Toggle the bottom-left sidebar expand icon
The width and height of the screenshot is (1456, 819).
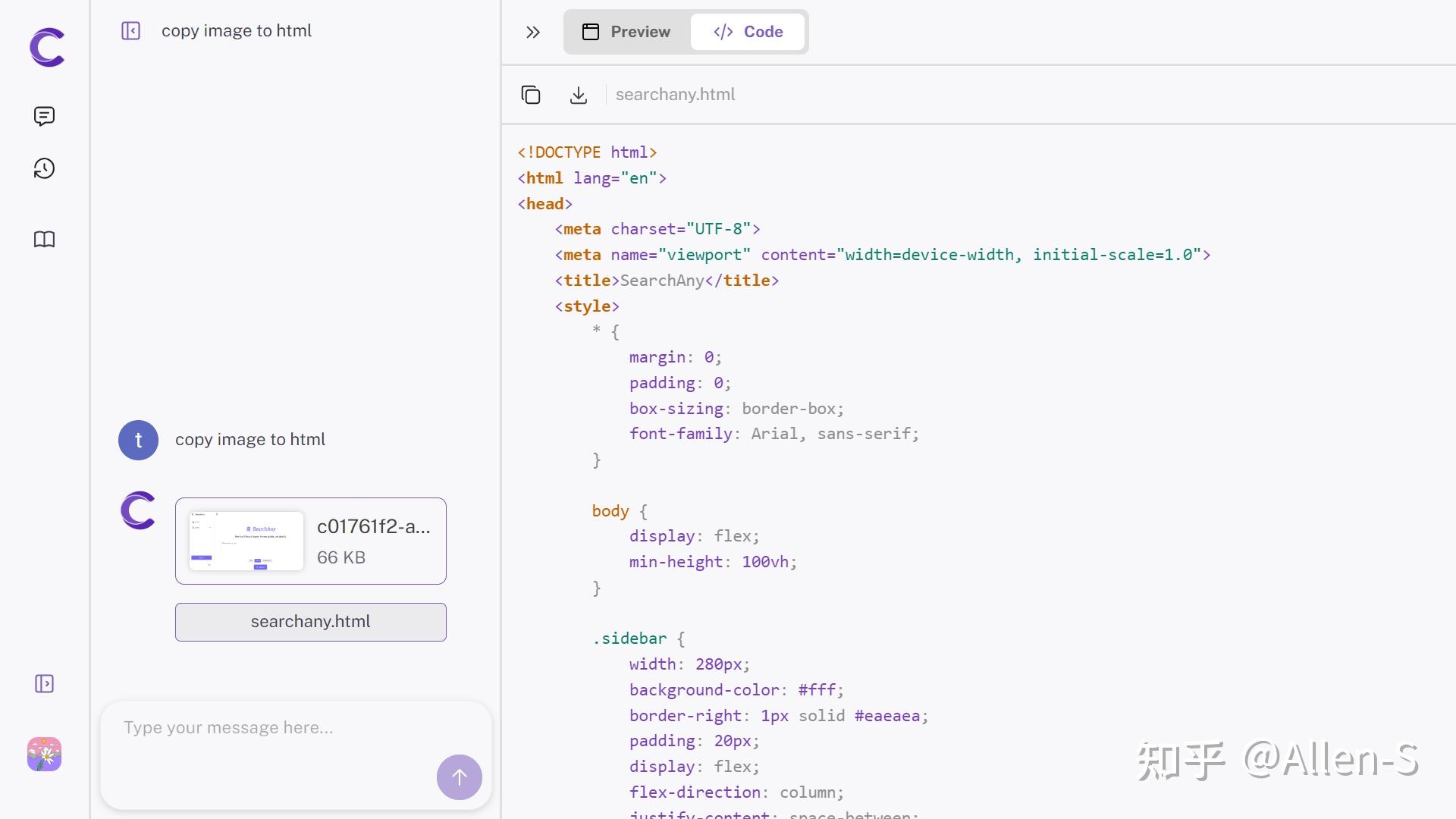tap(44, 684)
